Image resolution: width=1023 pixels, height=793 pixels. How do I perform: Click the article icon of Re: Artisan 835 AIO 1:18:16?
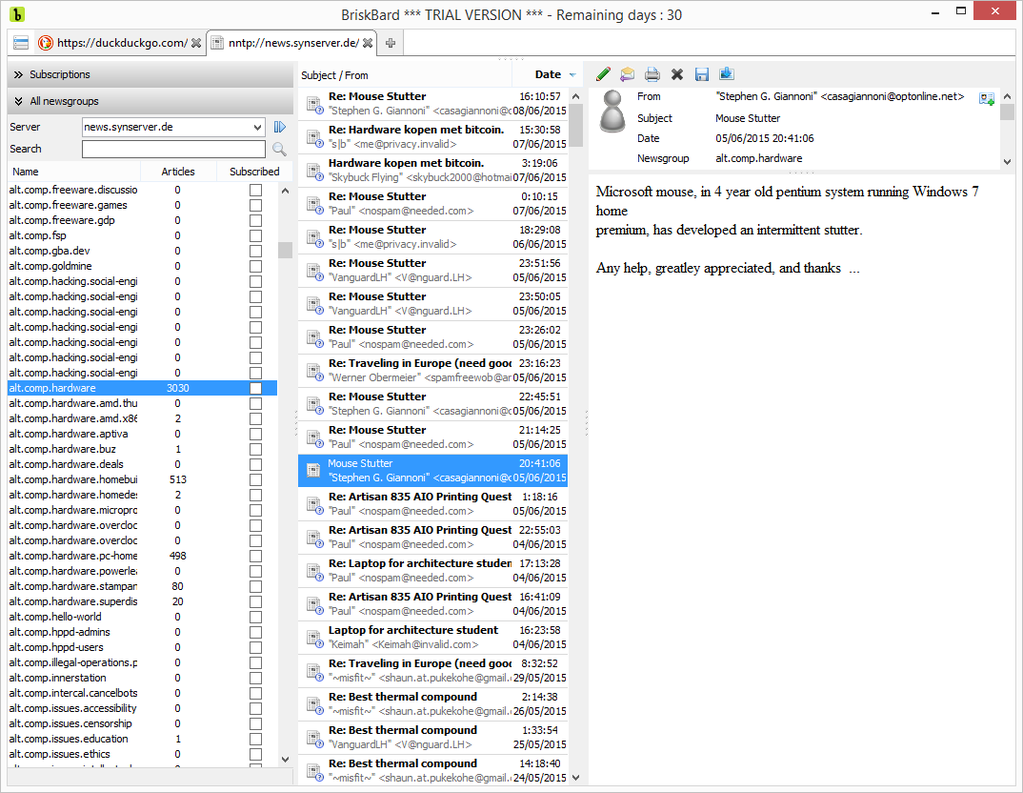(314, 505)
